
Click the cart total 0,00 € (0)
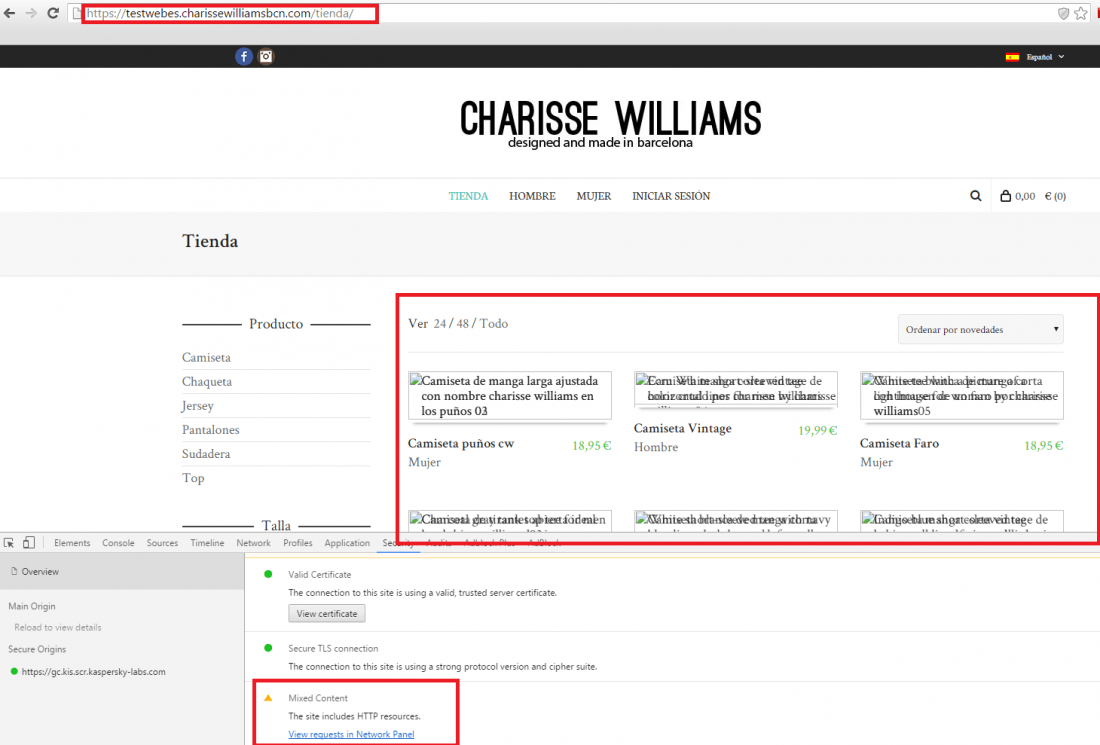(x=1040, y=196)
